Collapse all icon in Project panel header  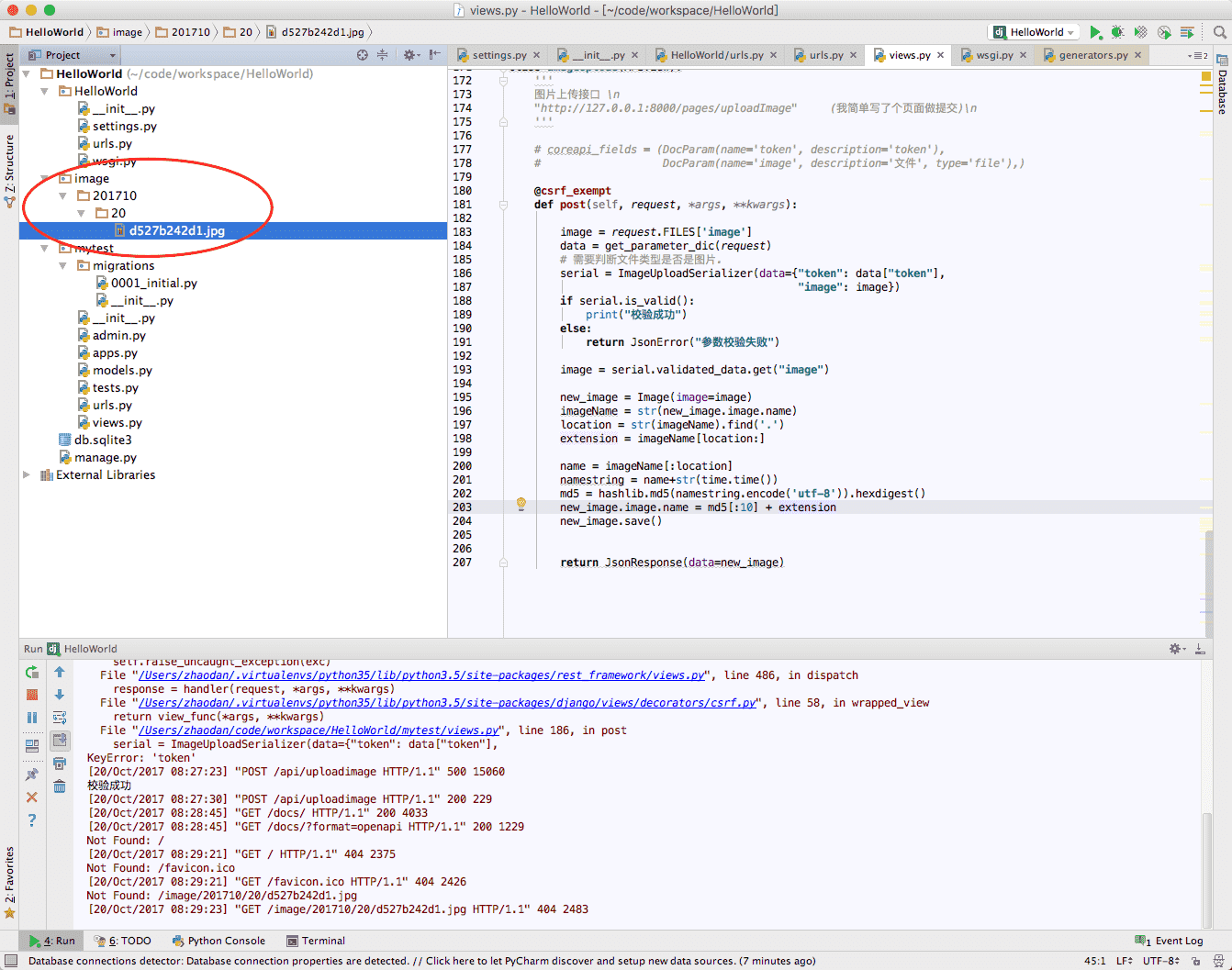tap(383, 55)
